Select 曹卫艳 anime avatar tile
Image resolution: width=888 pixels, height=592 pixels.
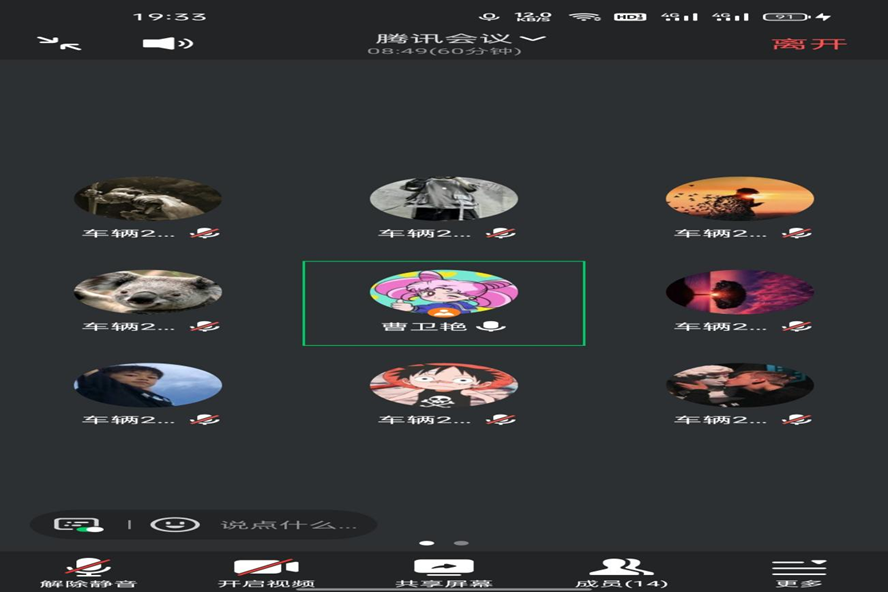(443, 293)
